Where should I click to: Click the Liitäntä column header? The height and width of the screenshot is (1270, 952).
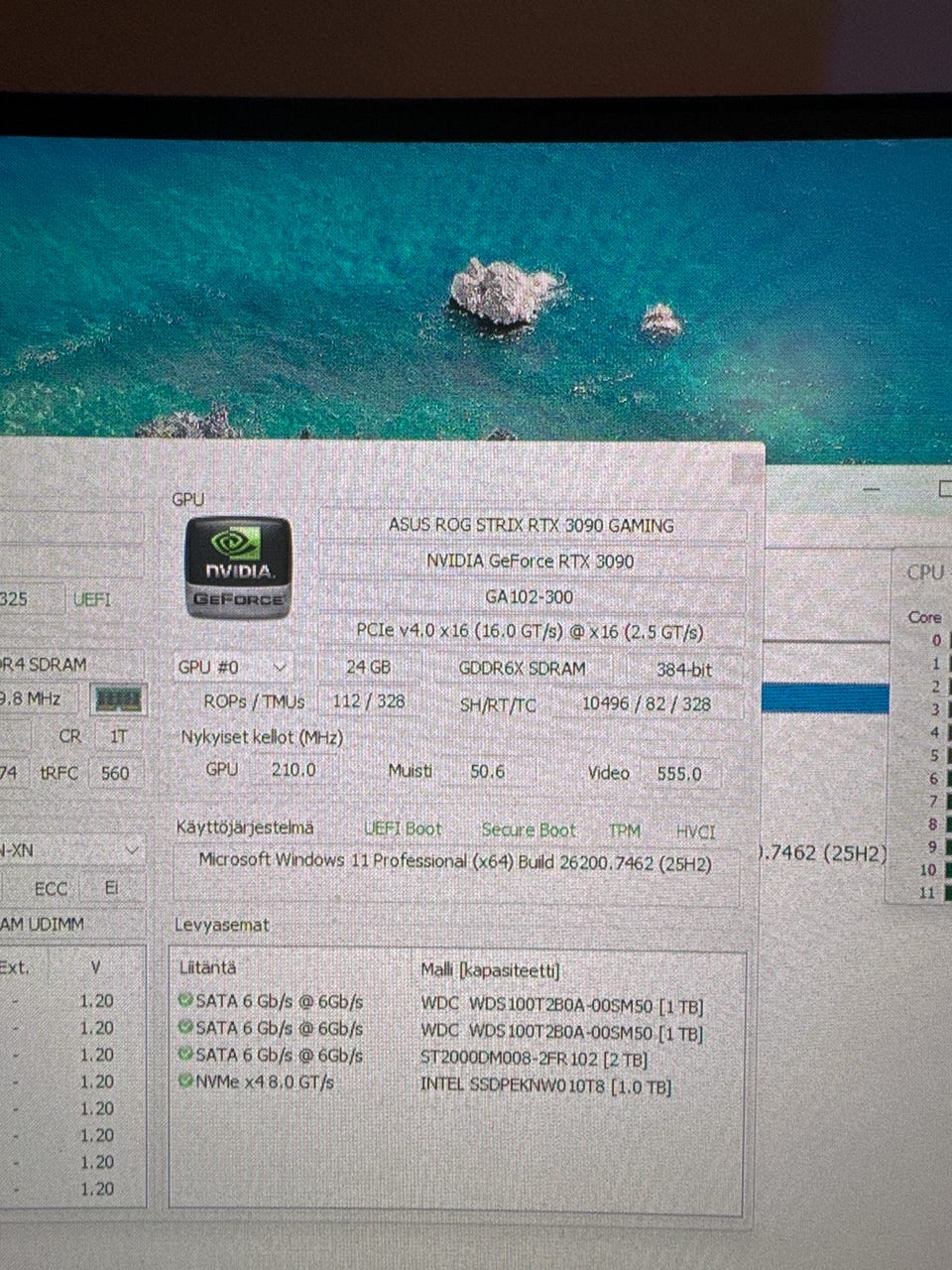click(x=207, y=967)
